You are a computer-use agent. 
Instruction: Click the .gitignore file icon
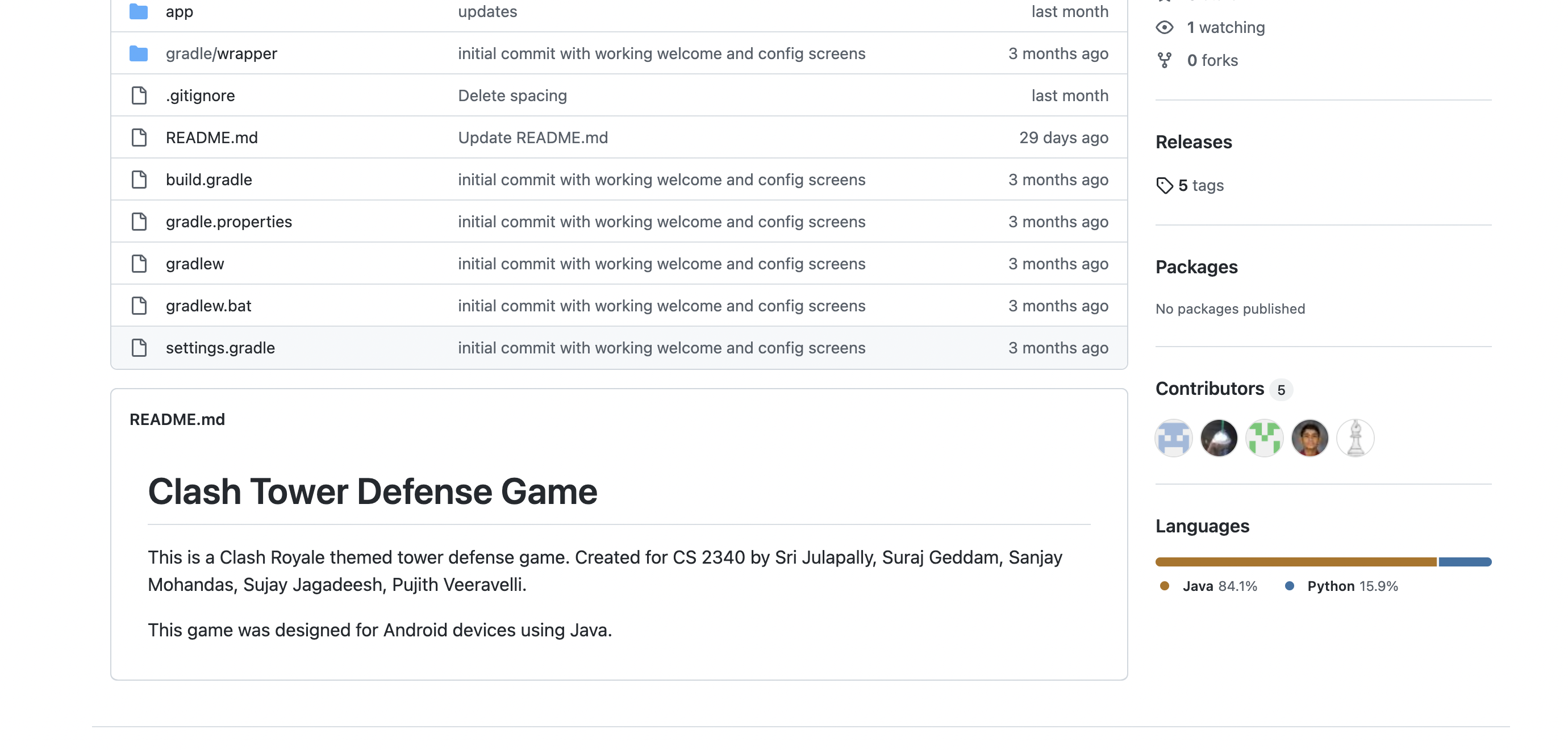tap(139, 95)
